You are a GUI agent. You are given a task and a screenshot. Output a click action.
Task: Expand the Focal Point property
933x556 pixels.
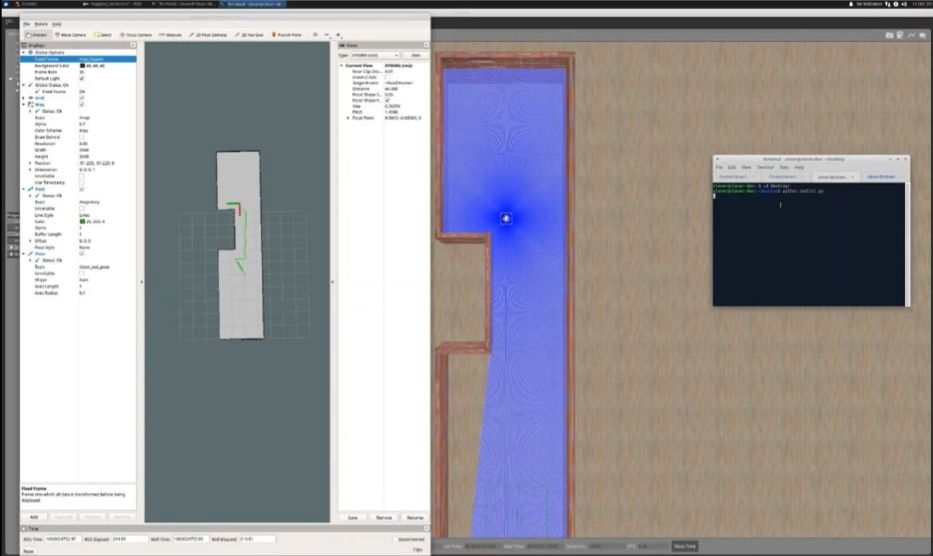click(348, 118)
